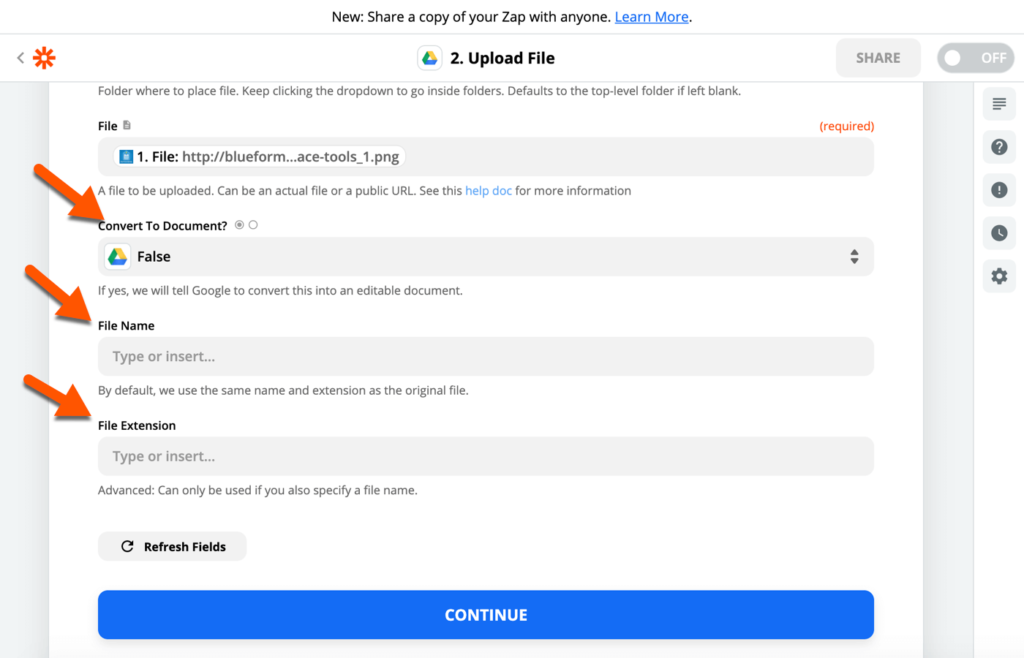Expand the Convert To Document False dropdown
This screenshot has height=658, width=1024.
(486, 257)
